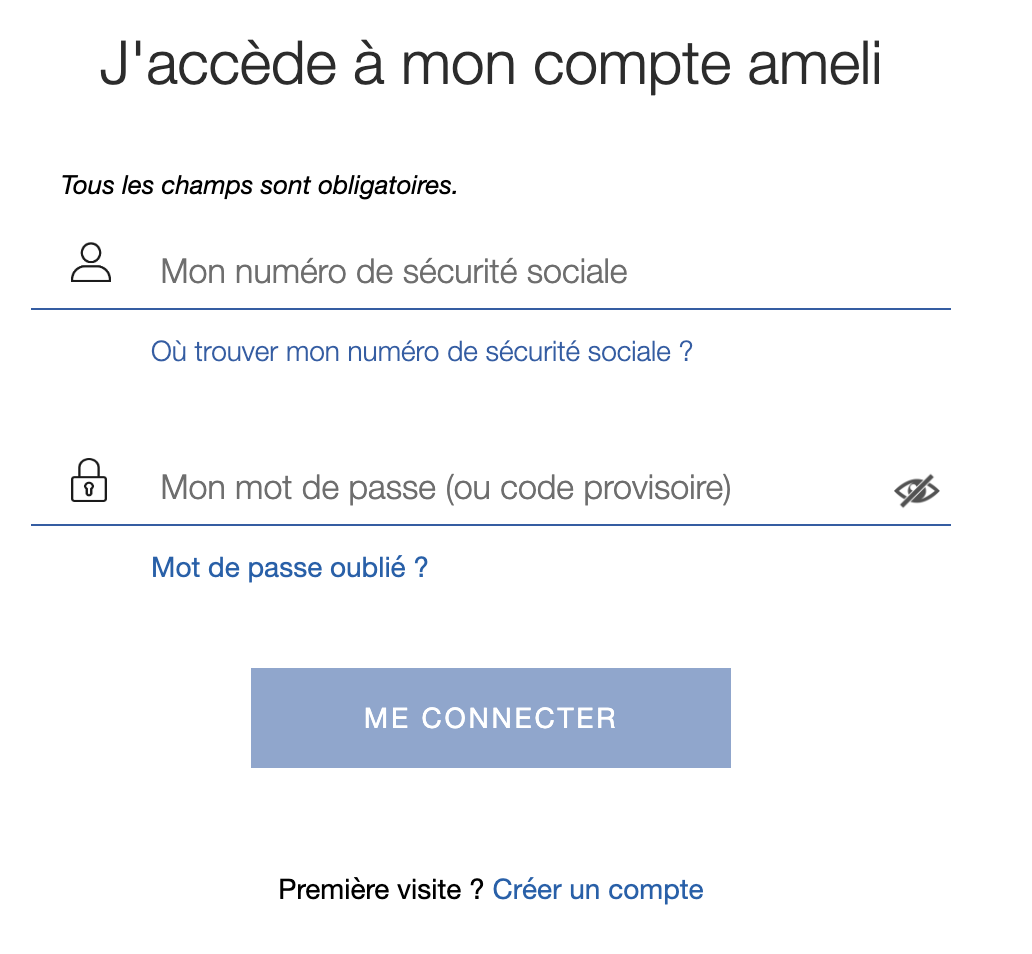Focus the password or provisional code field

pyautogui.click(x=491, y=488)
